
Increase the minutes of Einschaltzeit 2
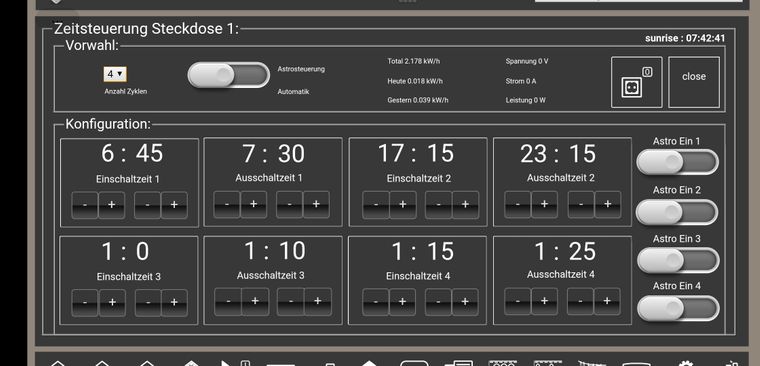pos(465,205)
